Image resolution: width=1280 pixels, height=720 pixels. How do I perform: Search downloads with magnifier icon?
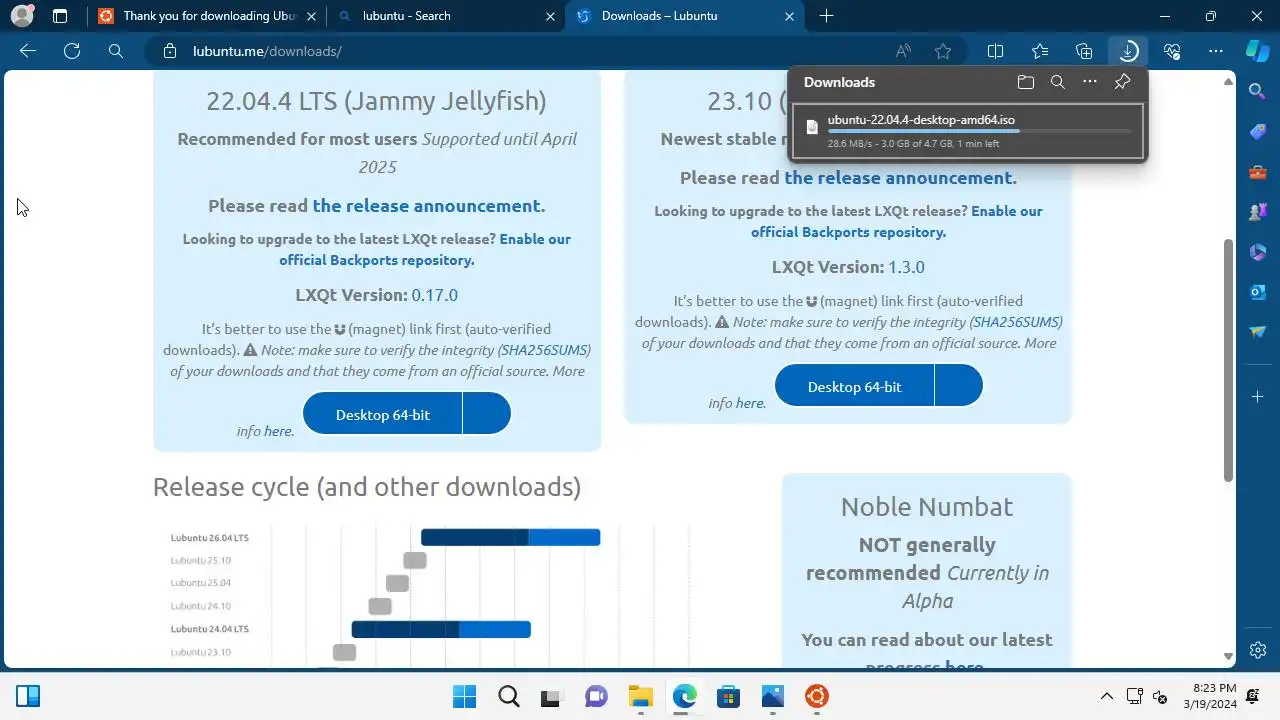pos(1058,83)
